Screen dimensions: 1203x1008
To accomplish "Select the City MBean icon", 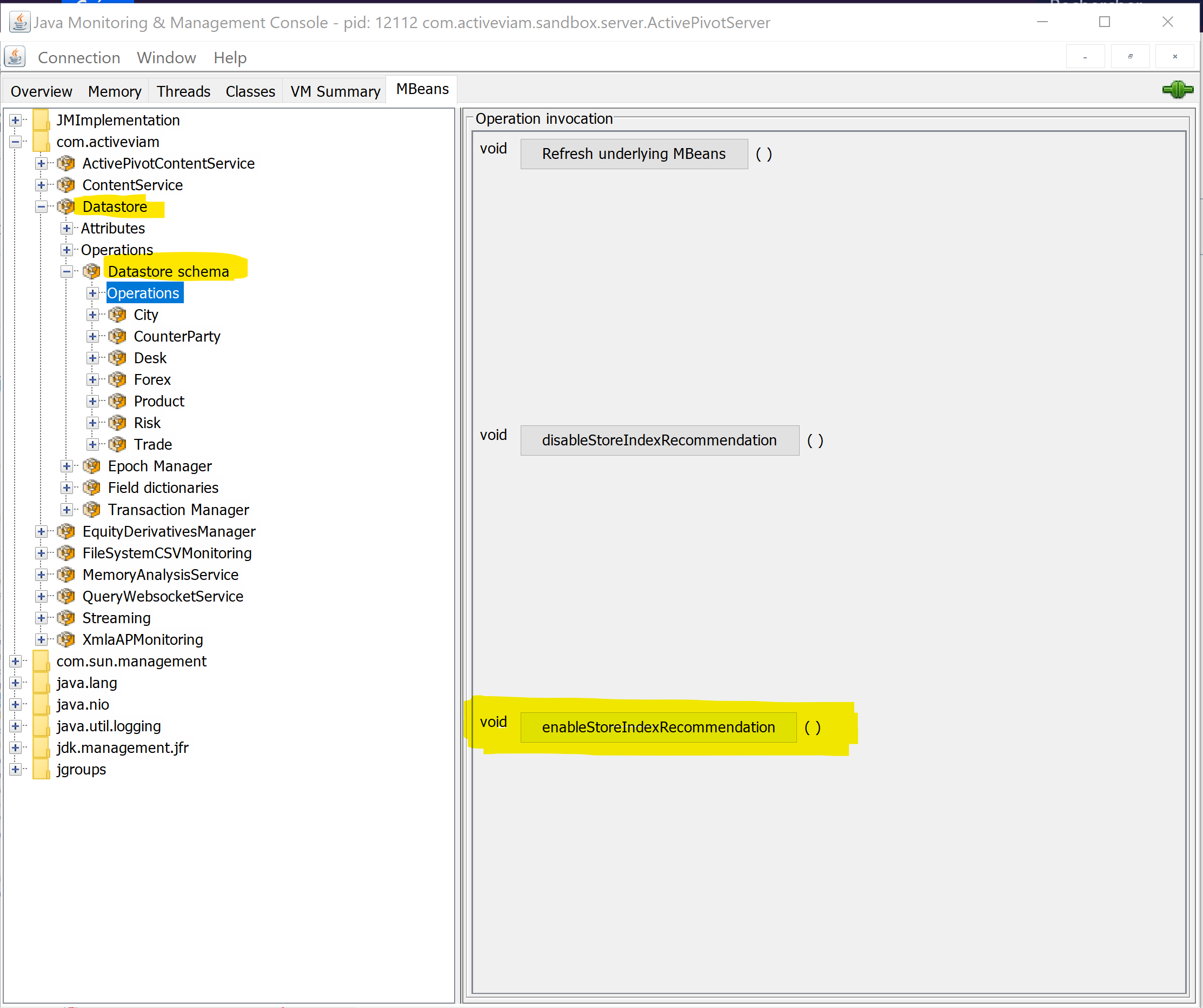I will 117,315.
